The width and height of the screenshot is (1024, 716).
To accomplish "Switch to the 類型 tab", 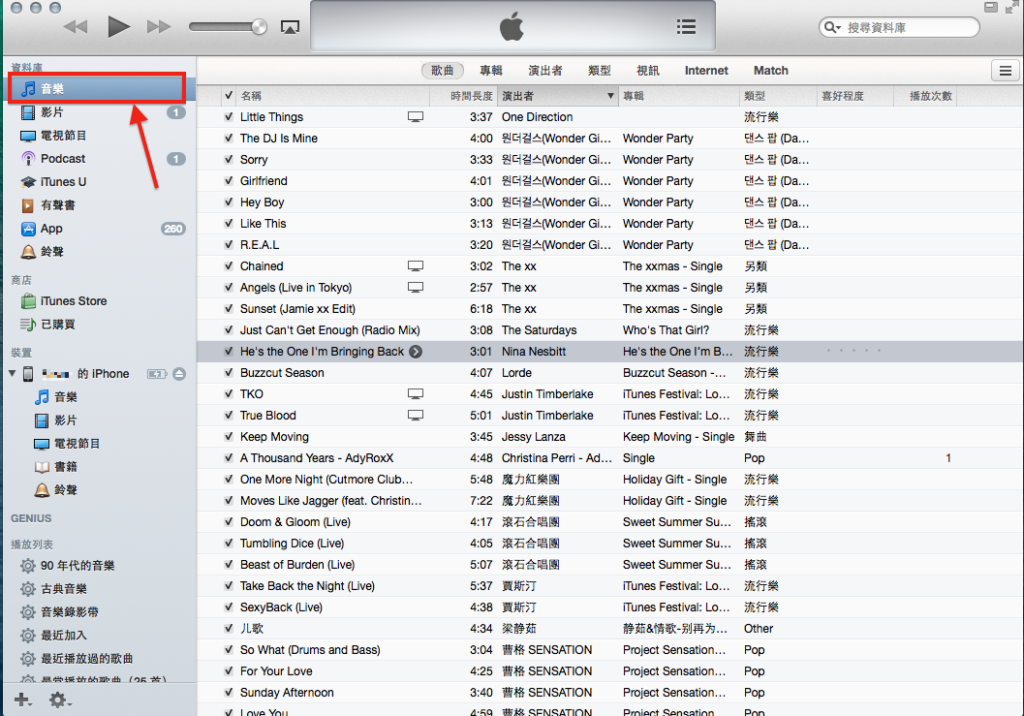I will pos(600,71).
